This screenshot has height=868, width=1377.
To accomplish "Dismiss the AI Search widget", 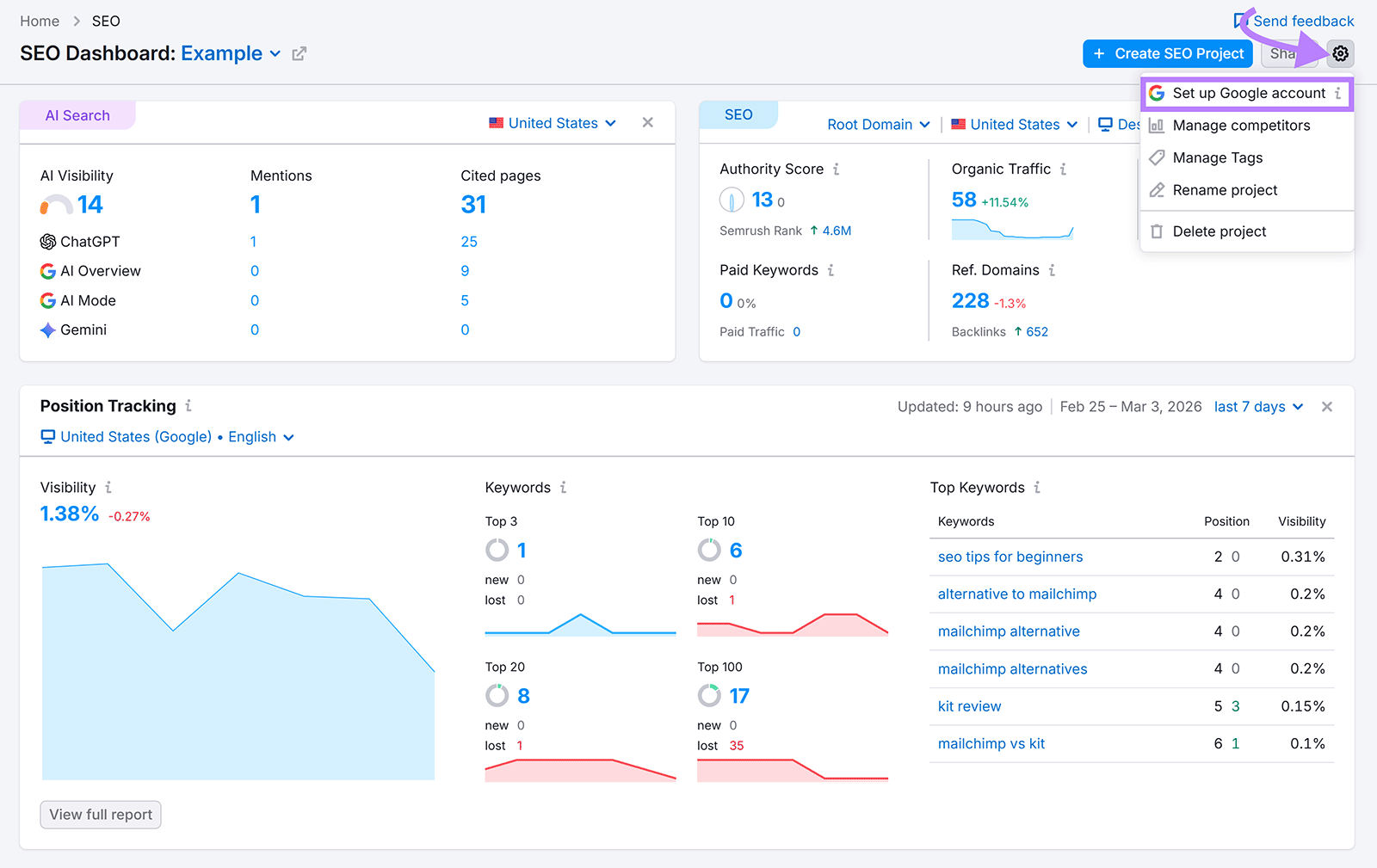I will (647, 122).
